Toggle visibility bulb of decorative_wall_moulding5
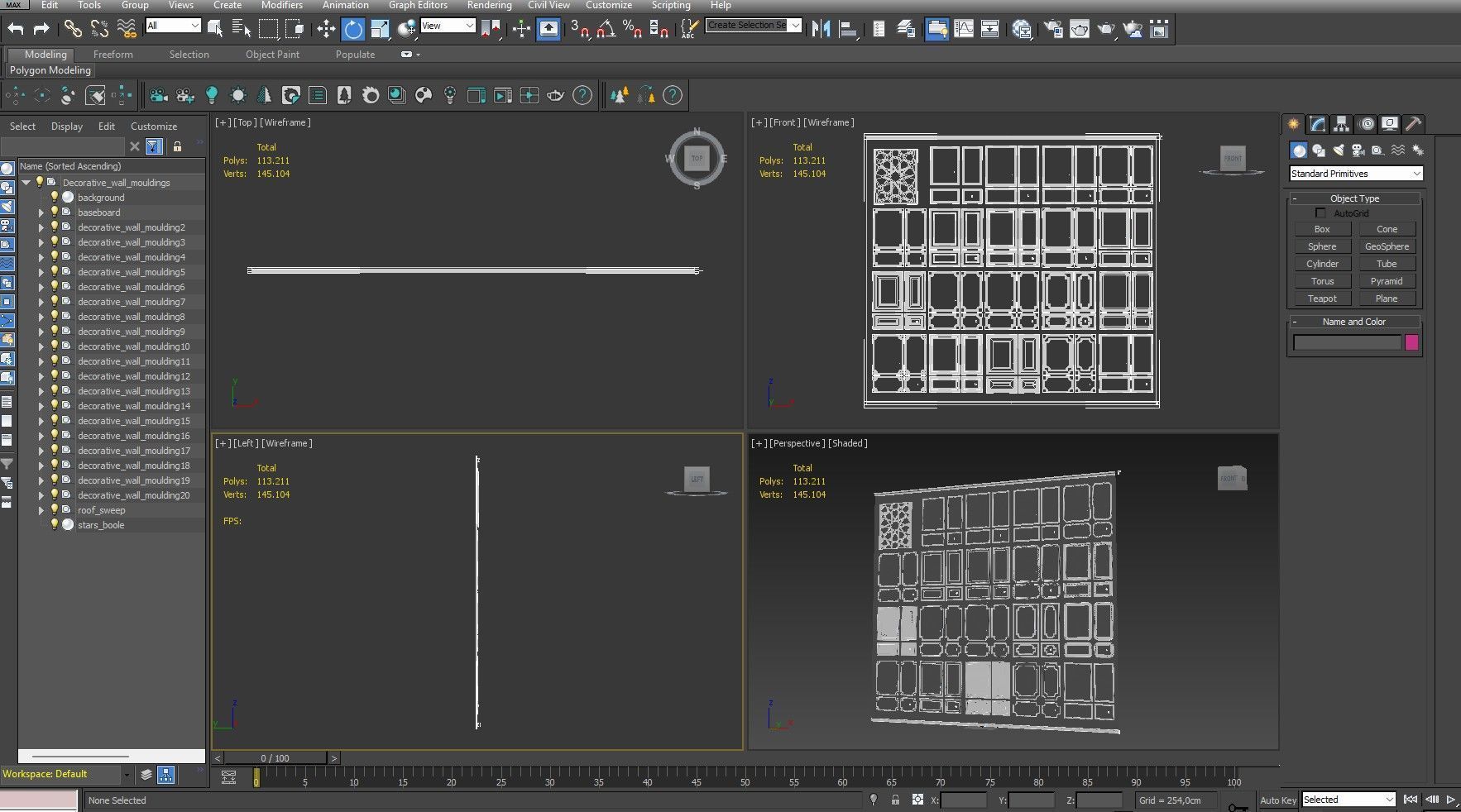The image size is (1461, 812). tap(55, 272)
